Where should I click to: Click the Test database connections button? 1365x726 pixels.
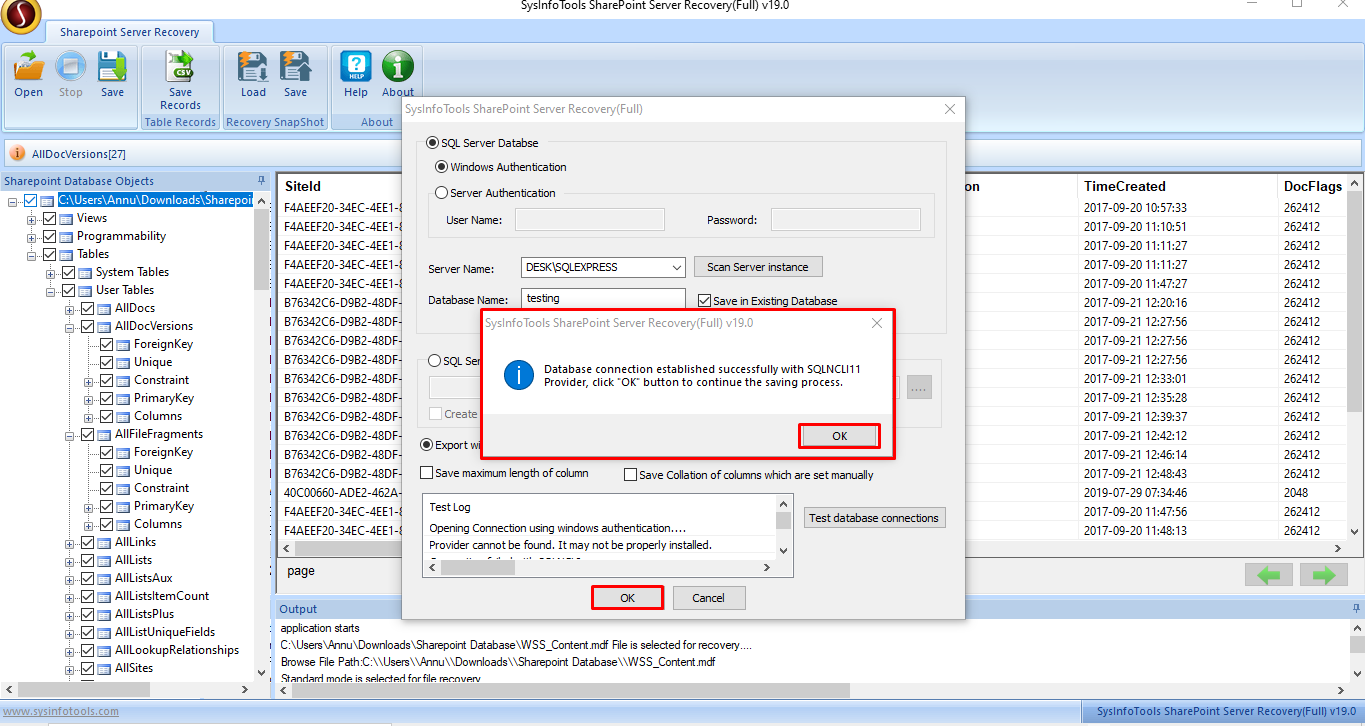tap(874, 518)
